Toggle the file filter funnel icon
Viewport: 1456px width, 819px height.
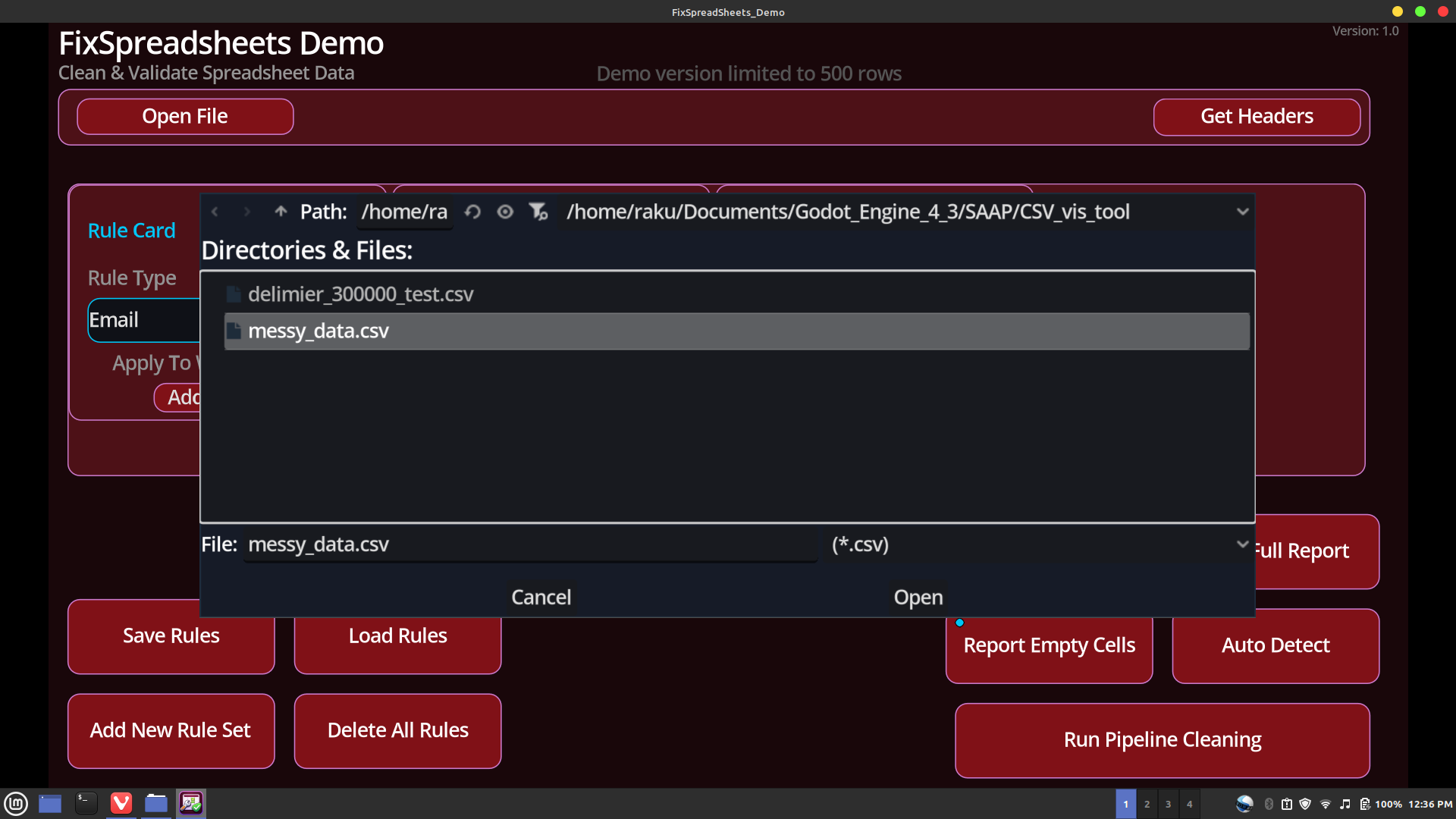click(x=538, y=212)
